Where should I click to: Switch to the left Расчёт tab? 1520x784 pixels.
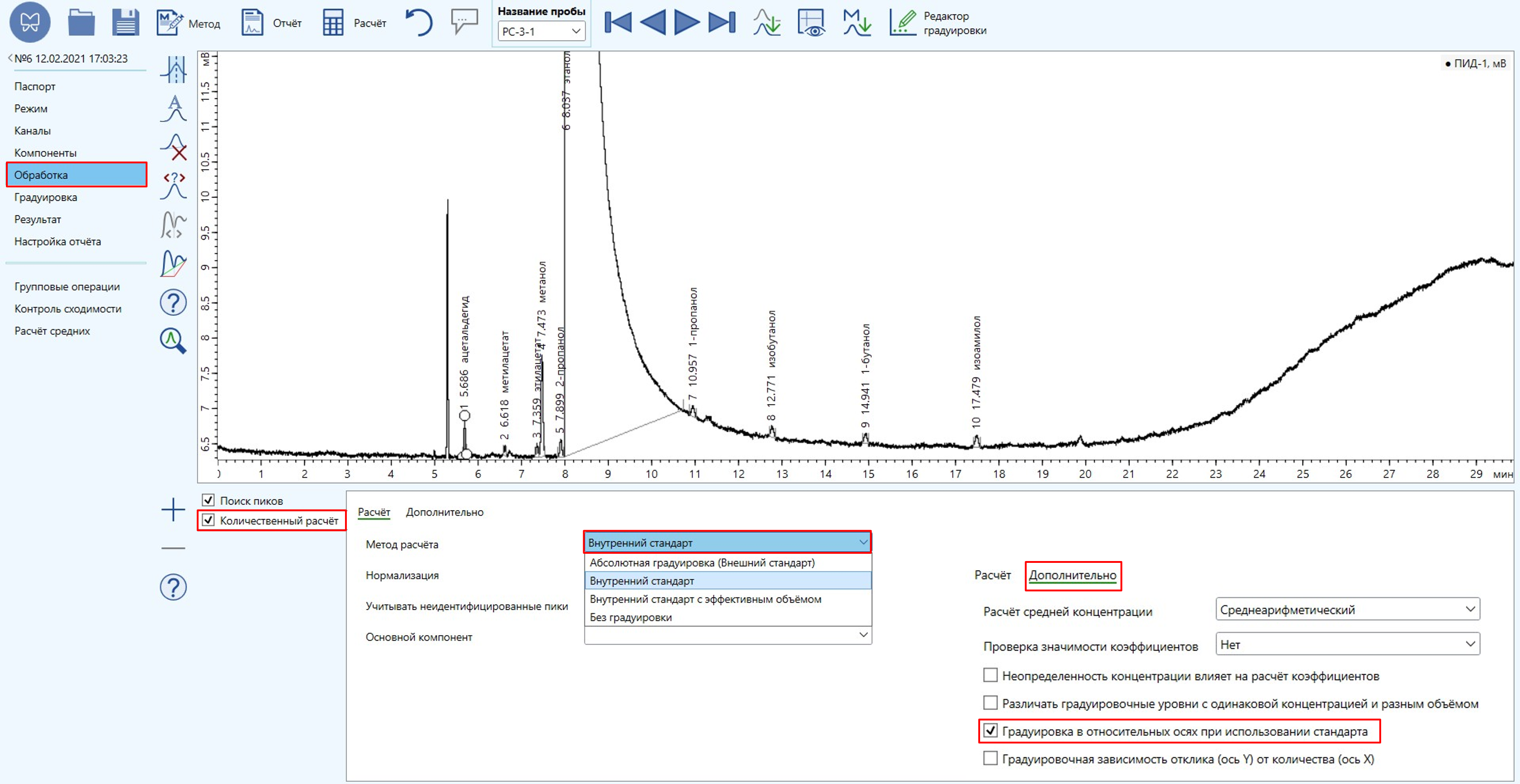point(374,512)
